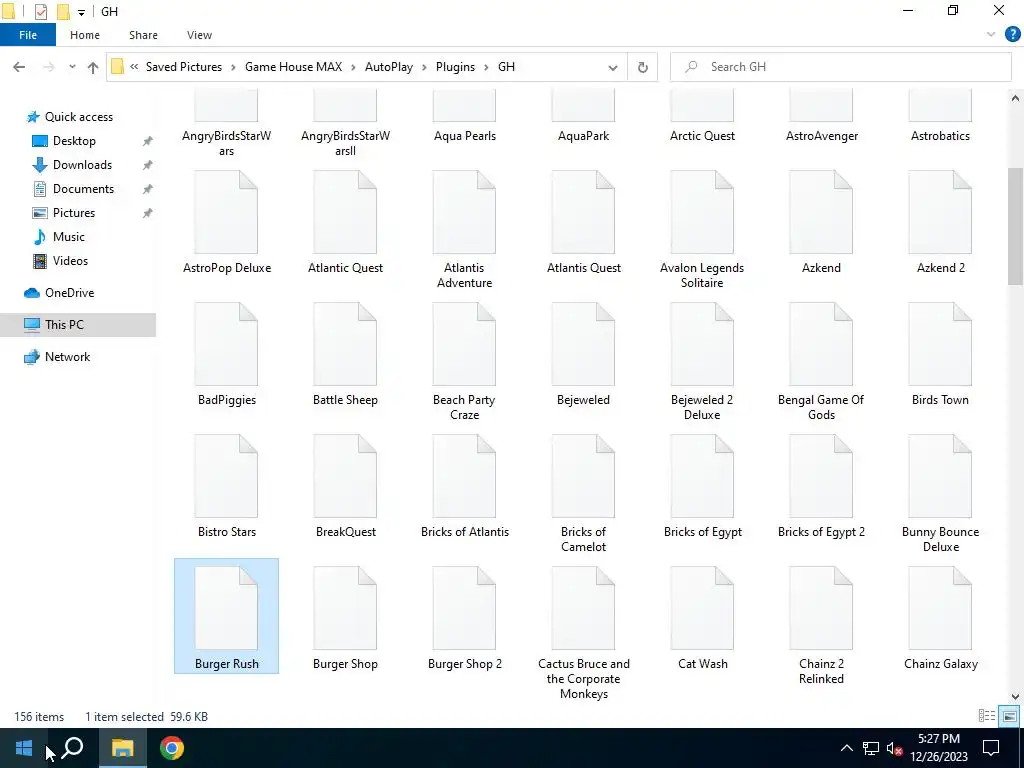Open Desktop in navigation pane
1024x768 pixels.
tap(74, 141)
